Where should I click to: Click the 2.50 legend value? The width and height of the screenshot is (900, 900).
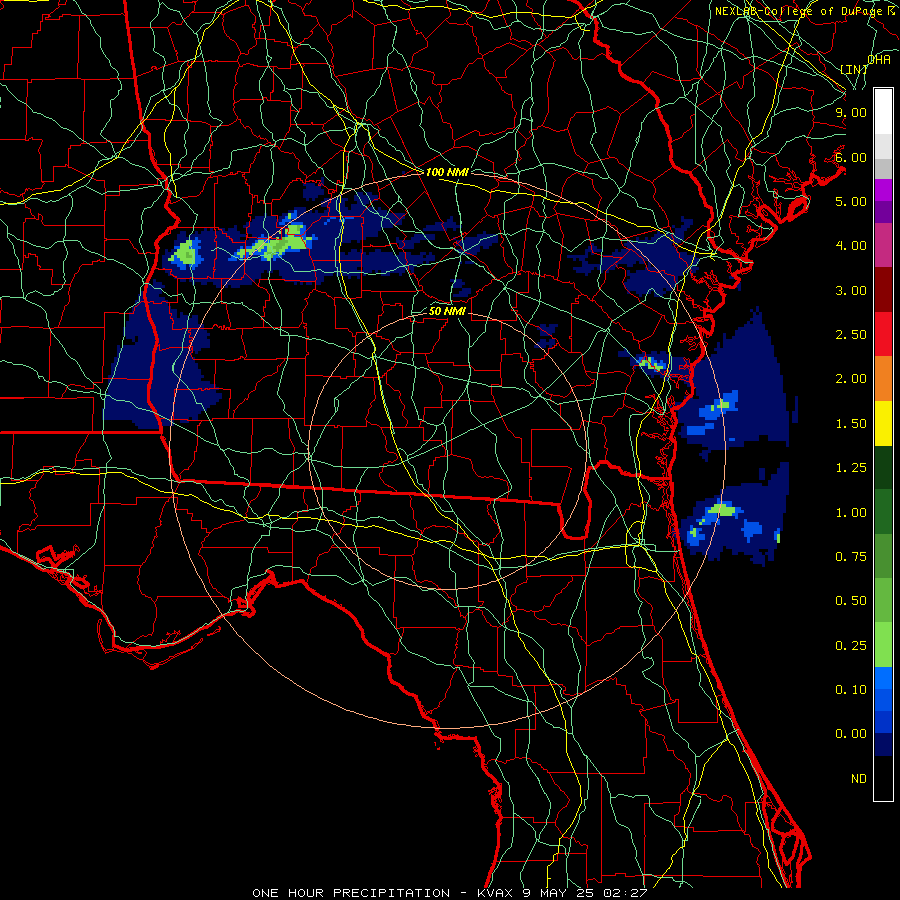pyautogui.click(x=851, y=335)
